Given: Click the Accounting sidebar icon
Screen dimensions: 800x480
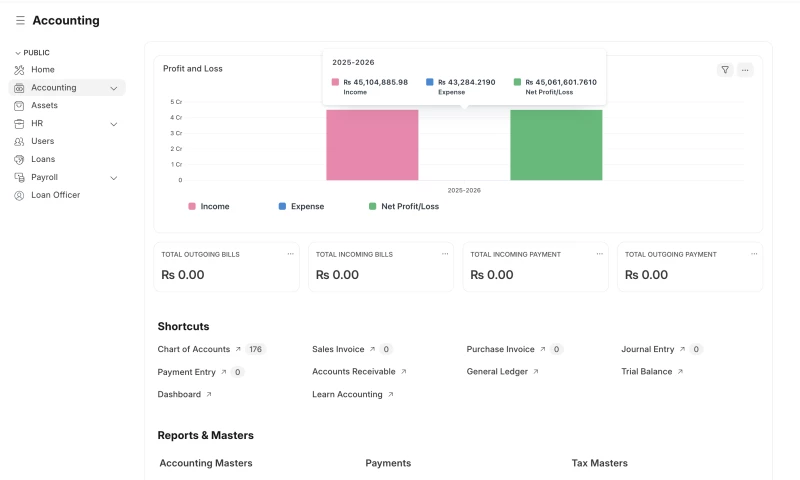Looking at the screenshot, I should tap(19, 88).
